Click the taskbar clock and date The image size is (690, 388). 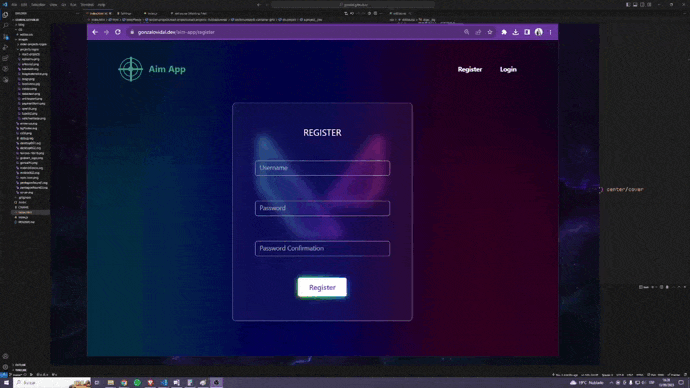tap(666, 383)
